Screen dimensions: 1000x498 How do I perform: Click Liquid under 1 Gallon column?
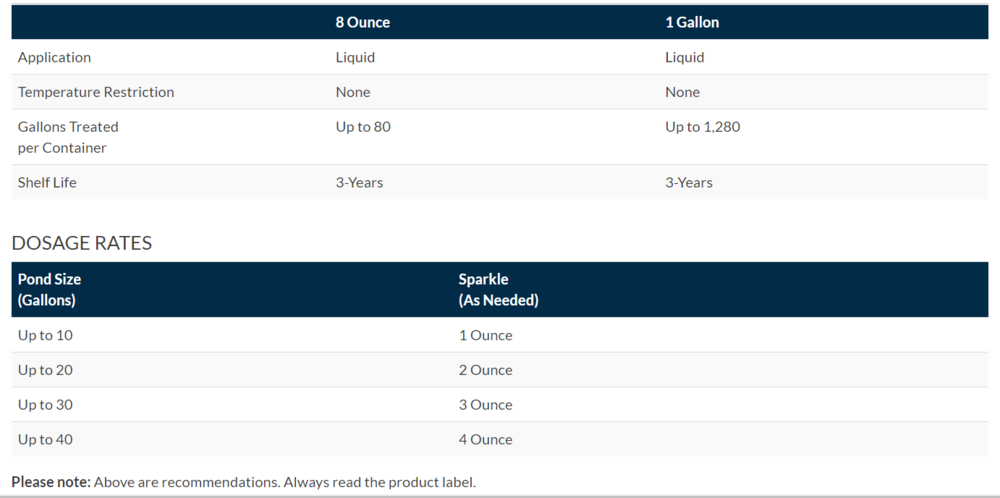coord(684,57)
